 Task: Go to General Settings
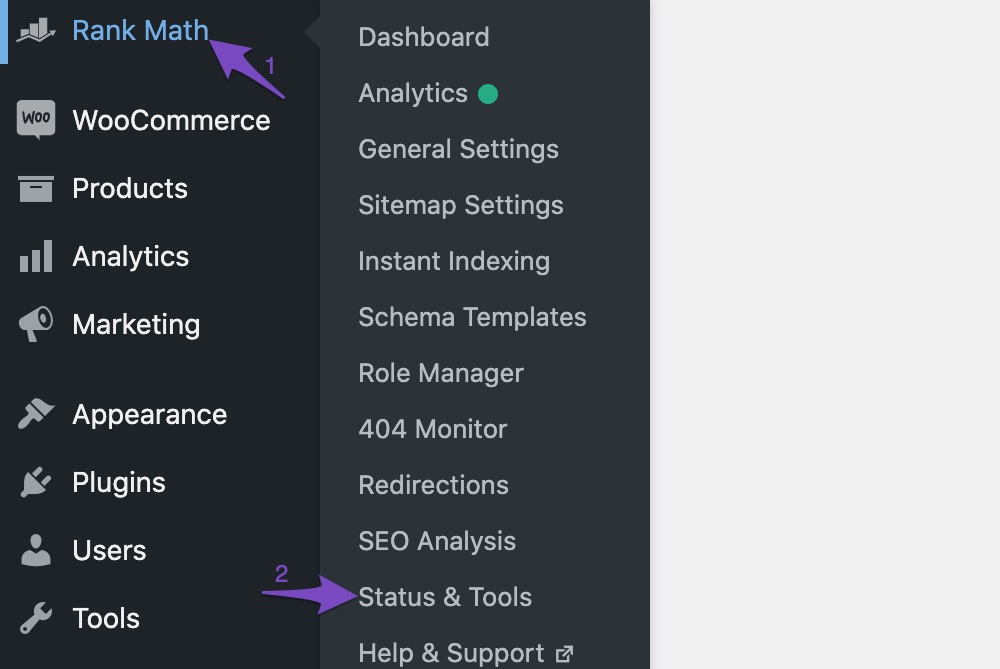coord(459,149)
